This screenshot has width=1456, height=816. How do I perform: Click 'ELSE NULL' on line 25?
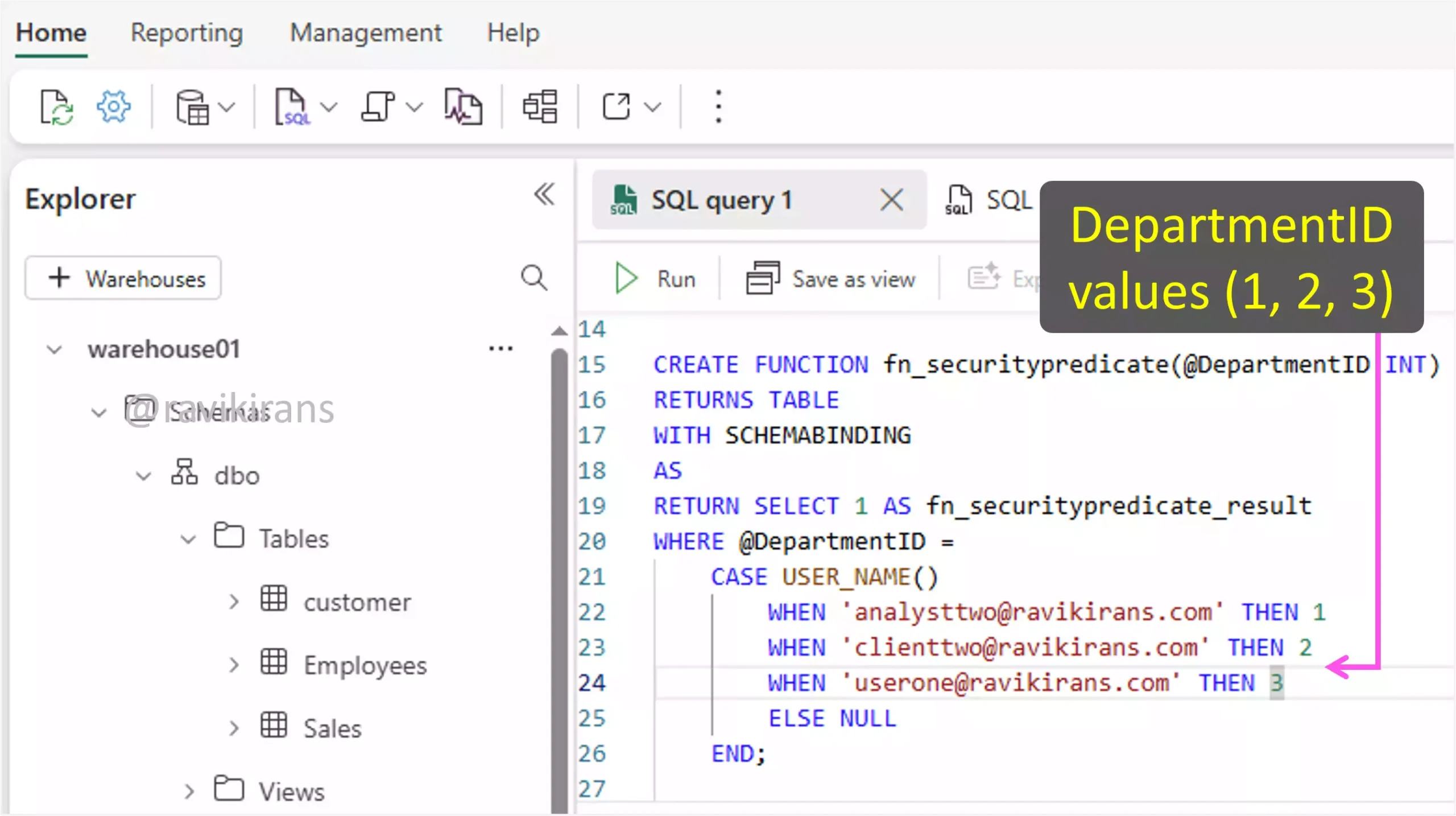click(x=832, y=718)
